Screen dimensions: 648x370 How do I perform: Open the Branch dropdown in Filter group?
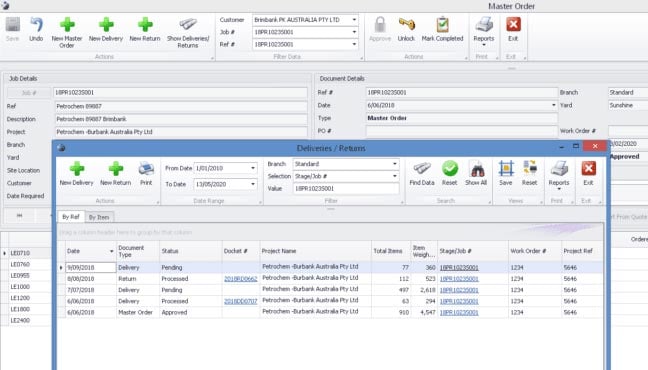(395, 164)
